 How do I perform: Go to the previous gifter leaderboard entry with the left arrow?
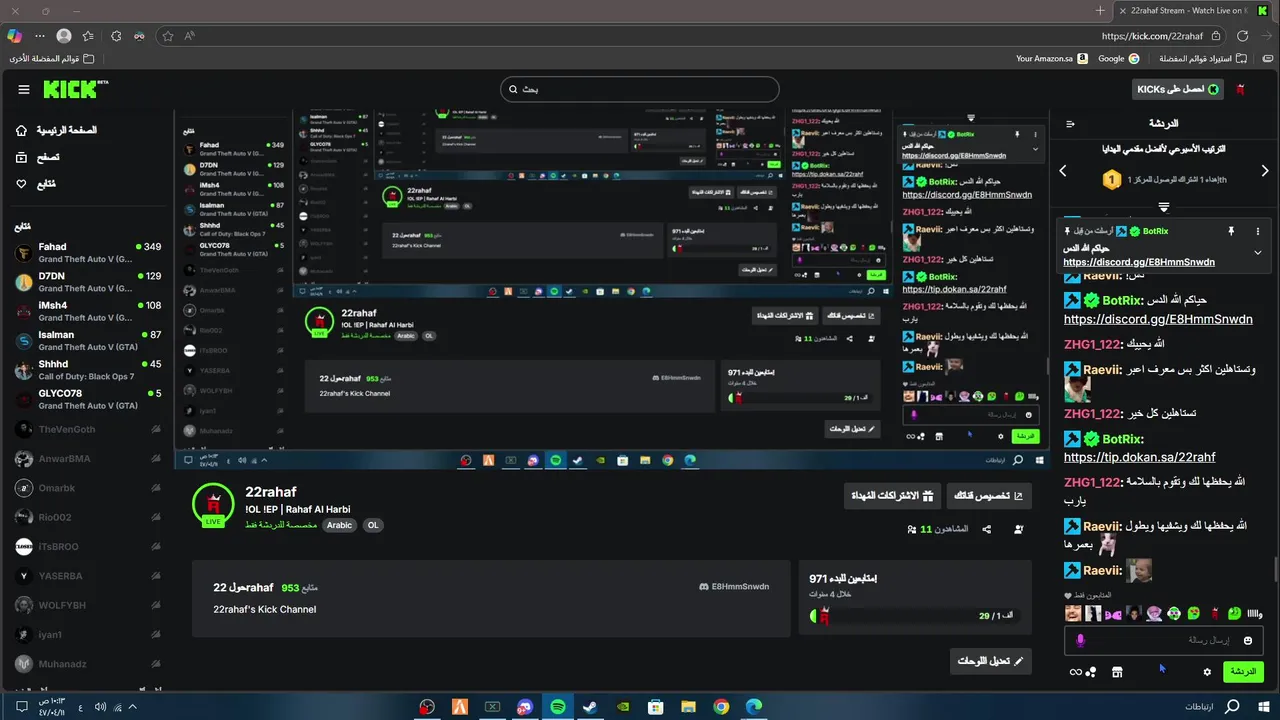point(1063,171)
